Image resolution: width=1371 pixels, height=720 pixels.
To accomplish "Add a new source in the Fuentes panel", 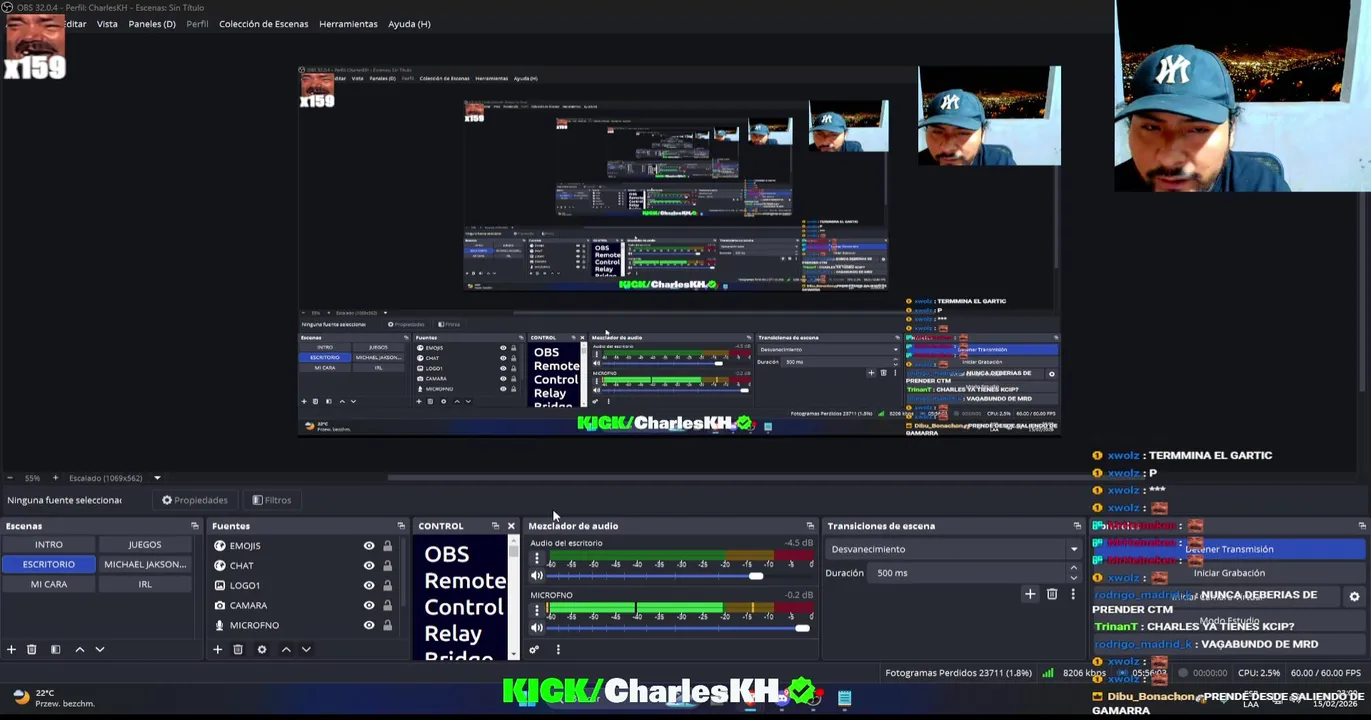I will pos(217,649).
